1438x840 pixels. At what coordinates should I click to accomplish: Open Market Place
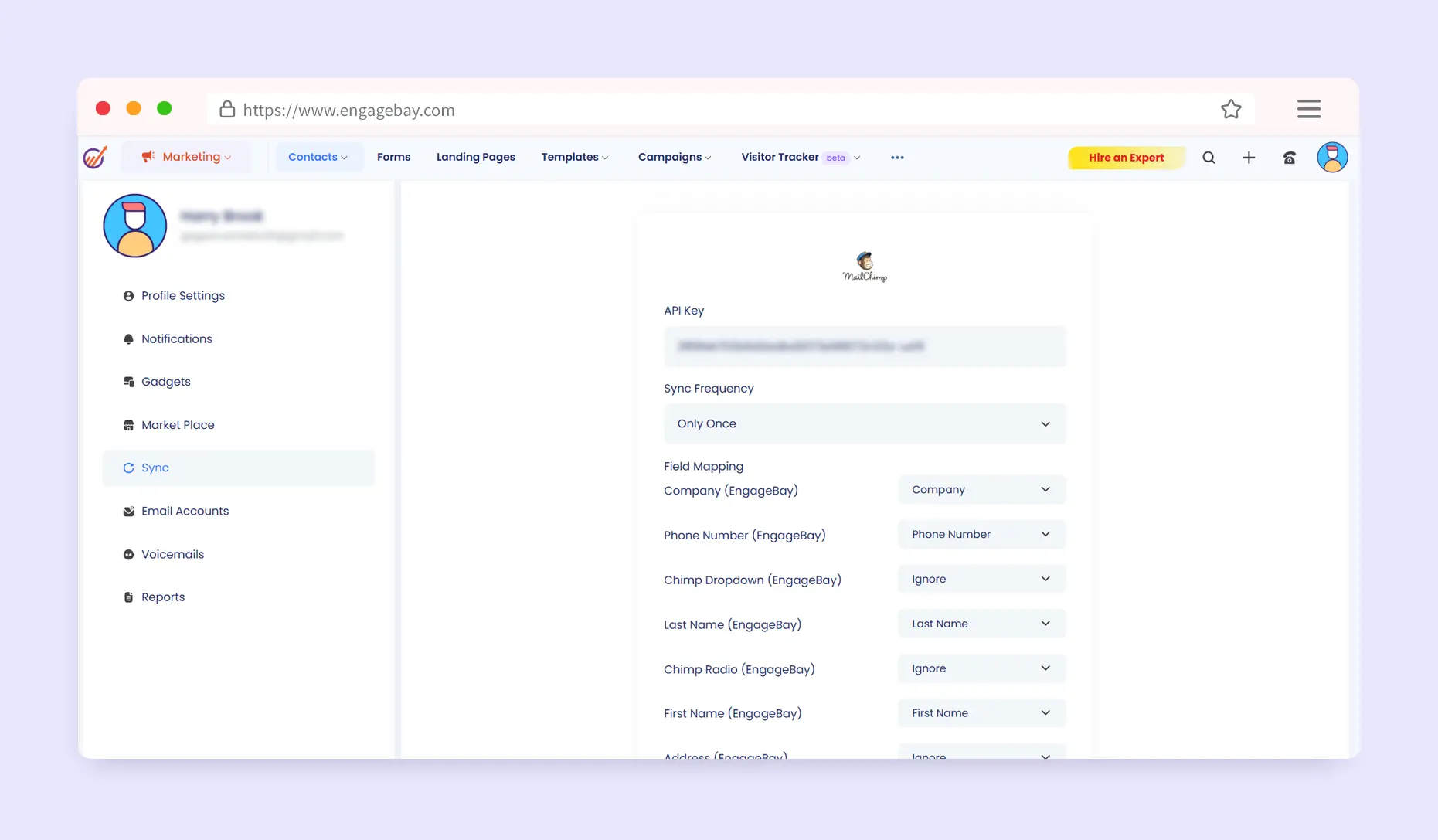coord(178,425)
